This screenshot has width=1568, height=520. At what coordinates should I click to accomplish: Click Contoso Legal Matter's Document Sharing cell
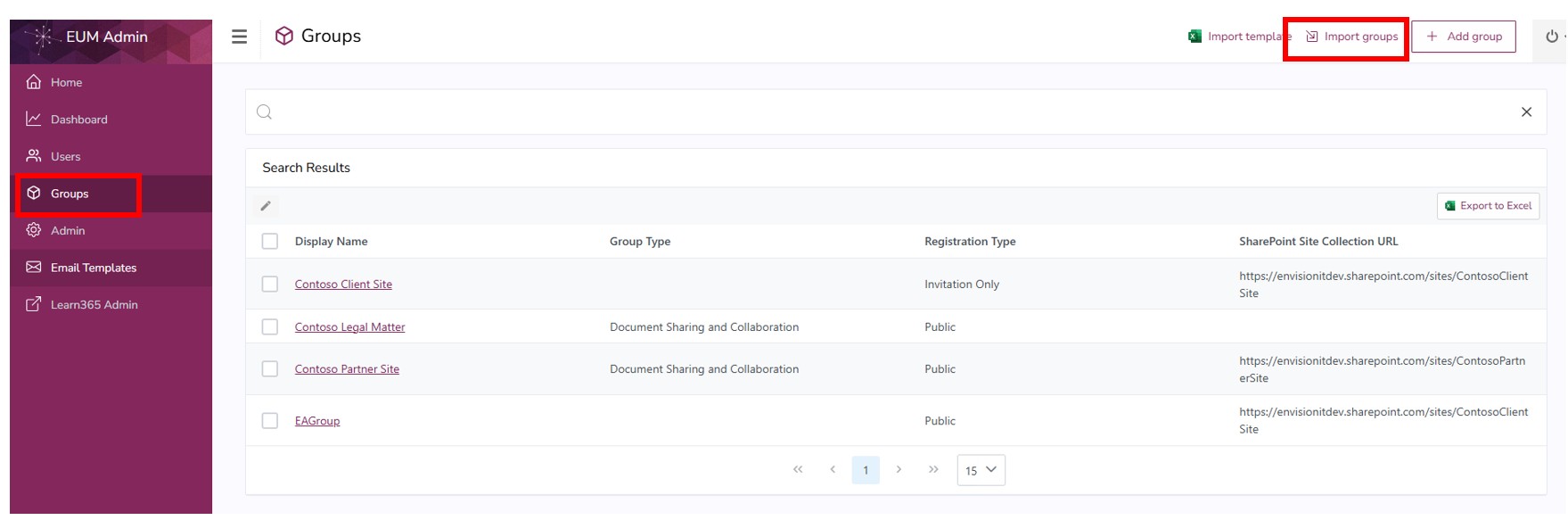click(704, 327)
